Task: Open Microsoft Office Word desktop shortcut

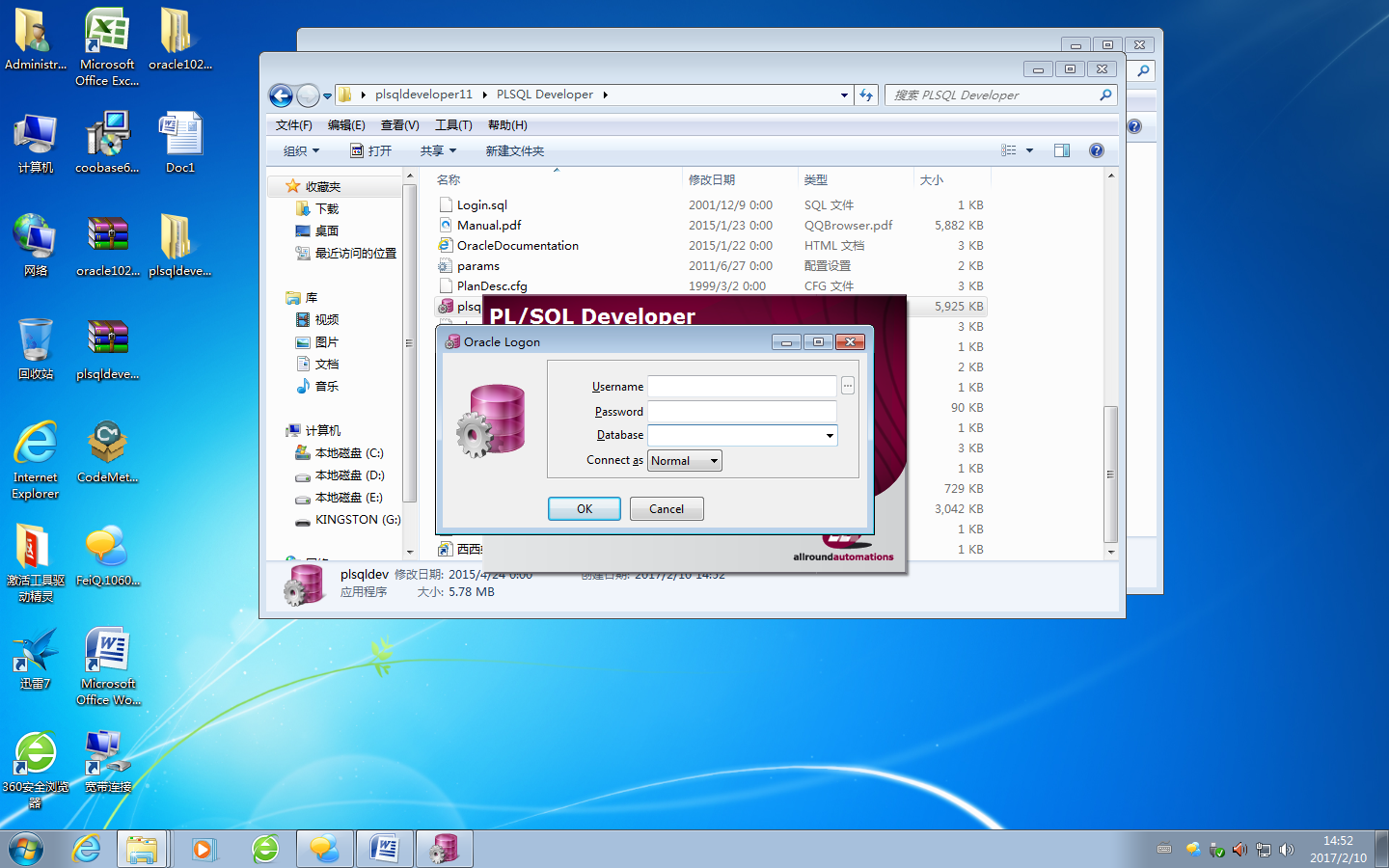Action: (107, 666)
